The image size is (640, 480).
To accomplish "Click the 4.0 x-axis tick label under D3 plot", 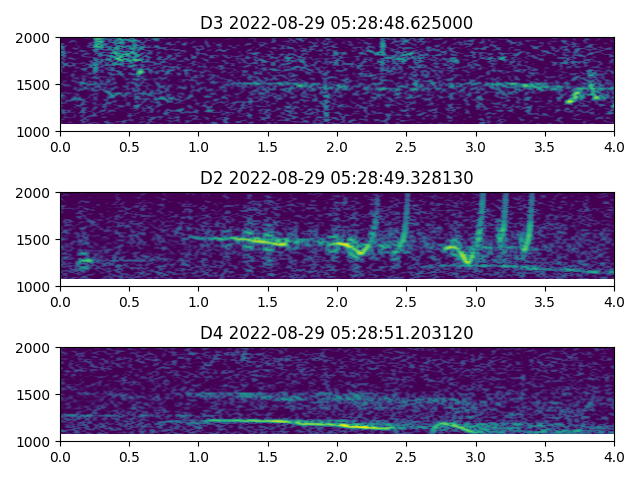I will 614,147.
